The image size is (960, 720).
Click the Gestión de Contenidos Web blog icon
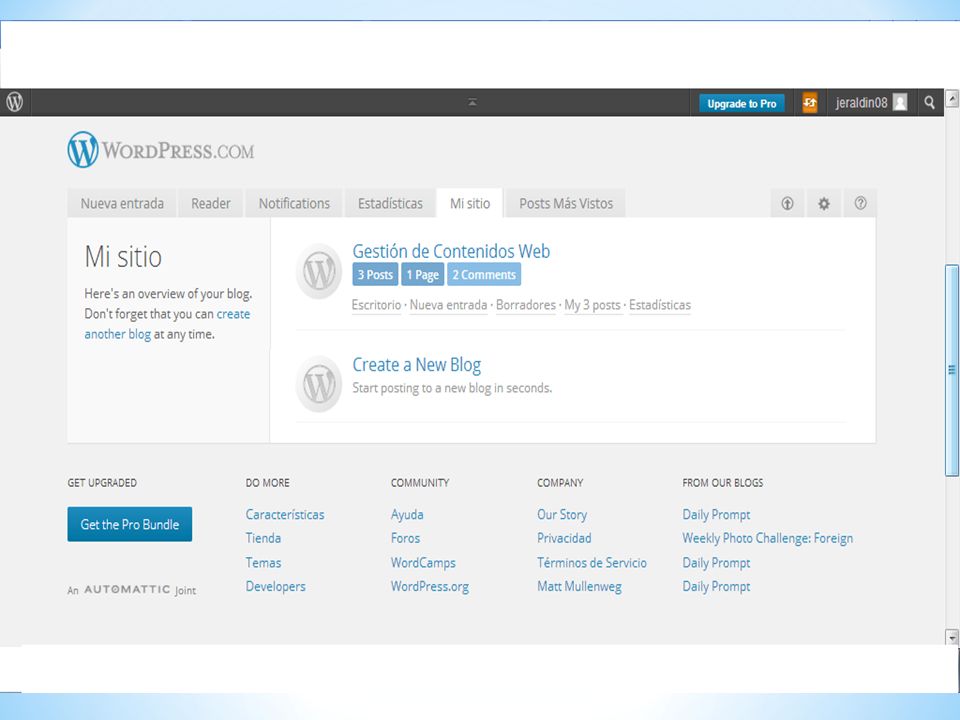click(x=319, y=271)
